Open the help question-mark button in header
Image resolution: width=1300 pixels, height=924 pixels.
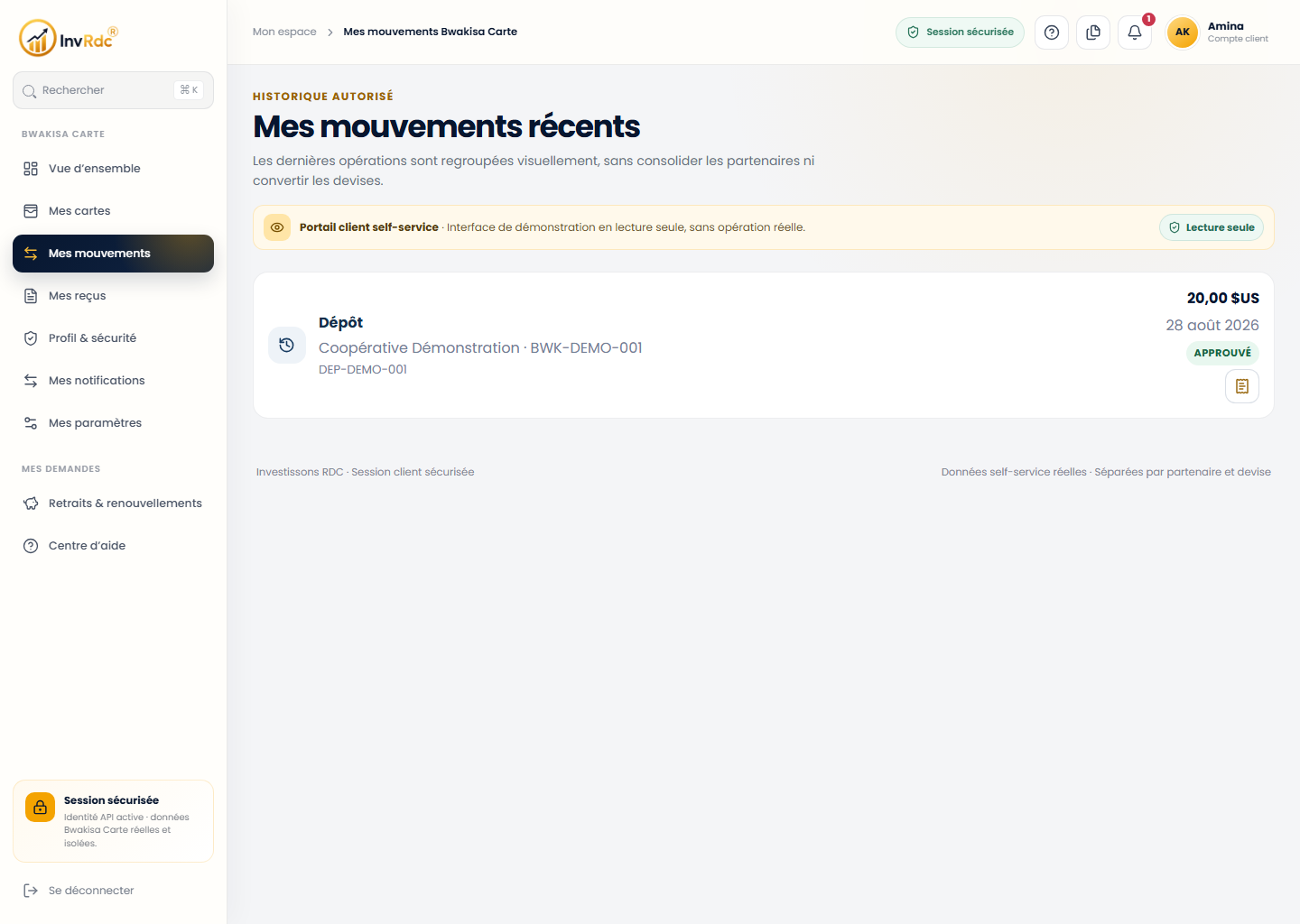(x=1052, y=32)
